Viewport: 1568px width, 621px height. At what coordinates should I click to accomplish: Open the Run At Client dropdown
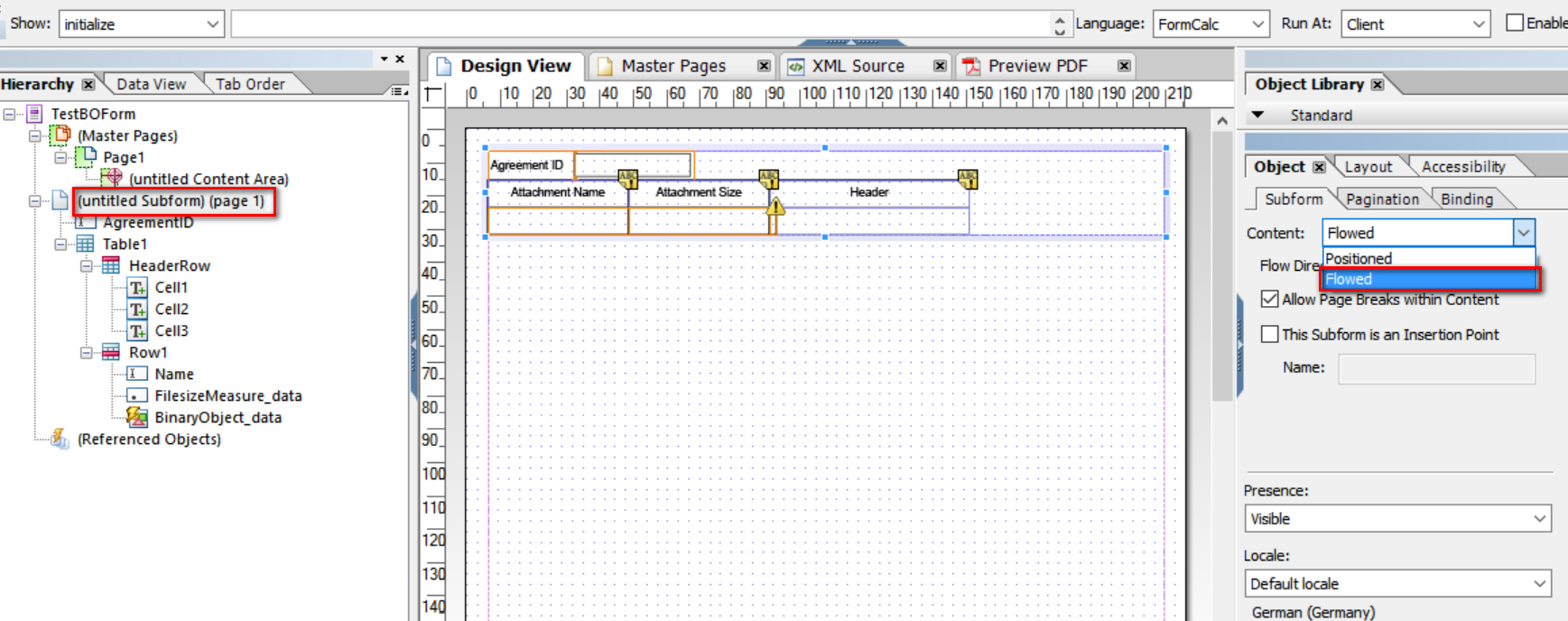coord(1478,24)
